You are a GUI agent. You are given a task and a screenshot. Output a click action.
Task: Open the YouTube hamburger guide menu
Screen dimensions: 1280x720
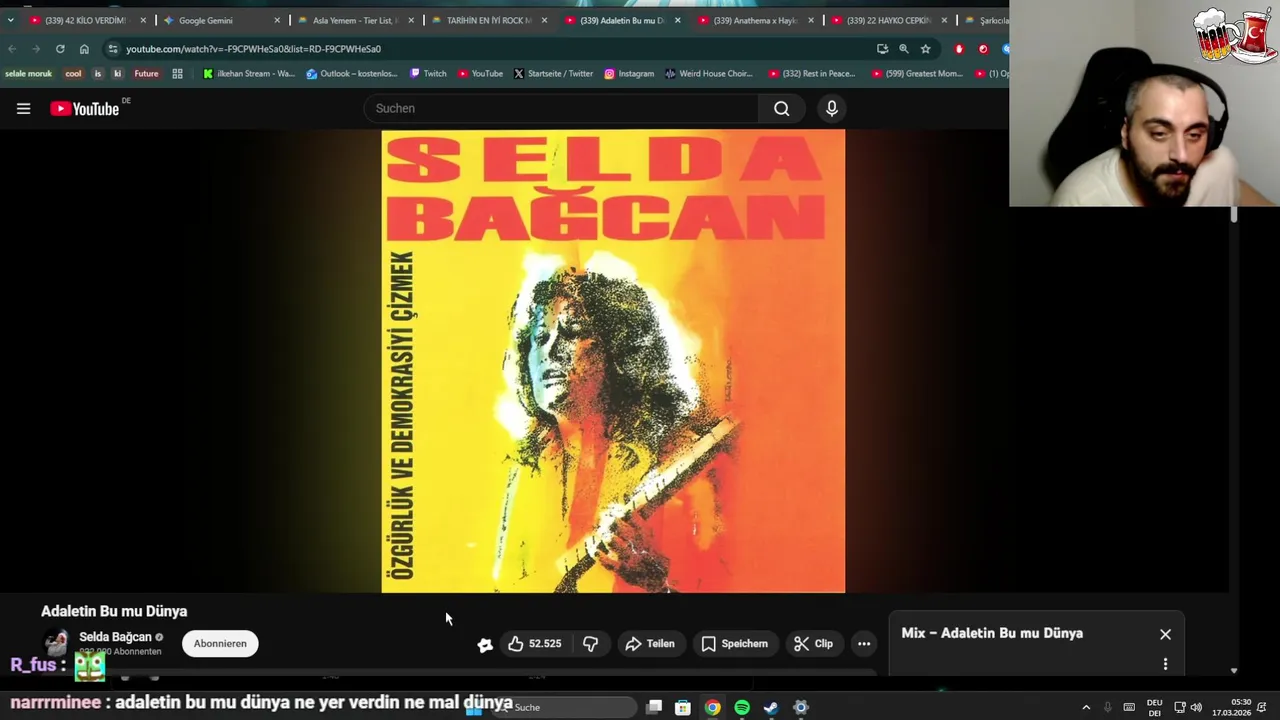[x=23, y=108]
